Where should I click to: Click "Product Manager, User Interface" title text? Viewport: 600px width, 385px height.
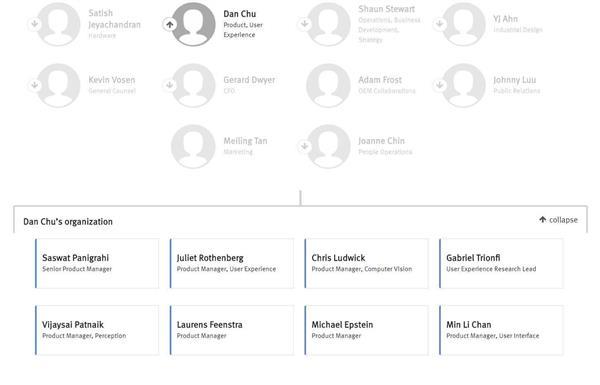pyautogui.click(x=492, y=336)
